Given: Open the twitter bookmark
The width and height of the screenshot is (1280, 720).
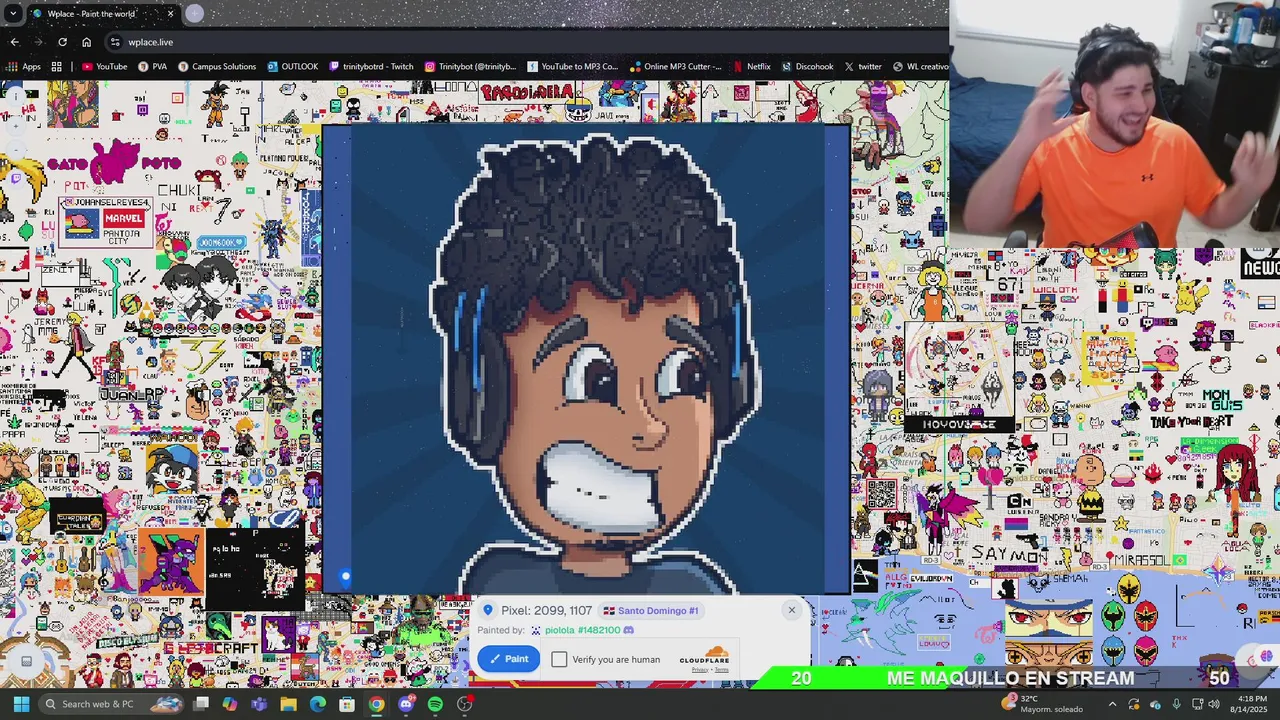Looking at the screenshot, I should [x=862, y=67].
